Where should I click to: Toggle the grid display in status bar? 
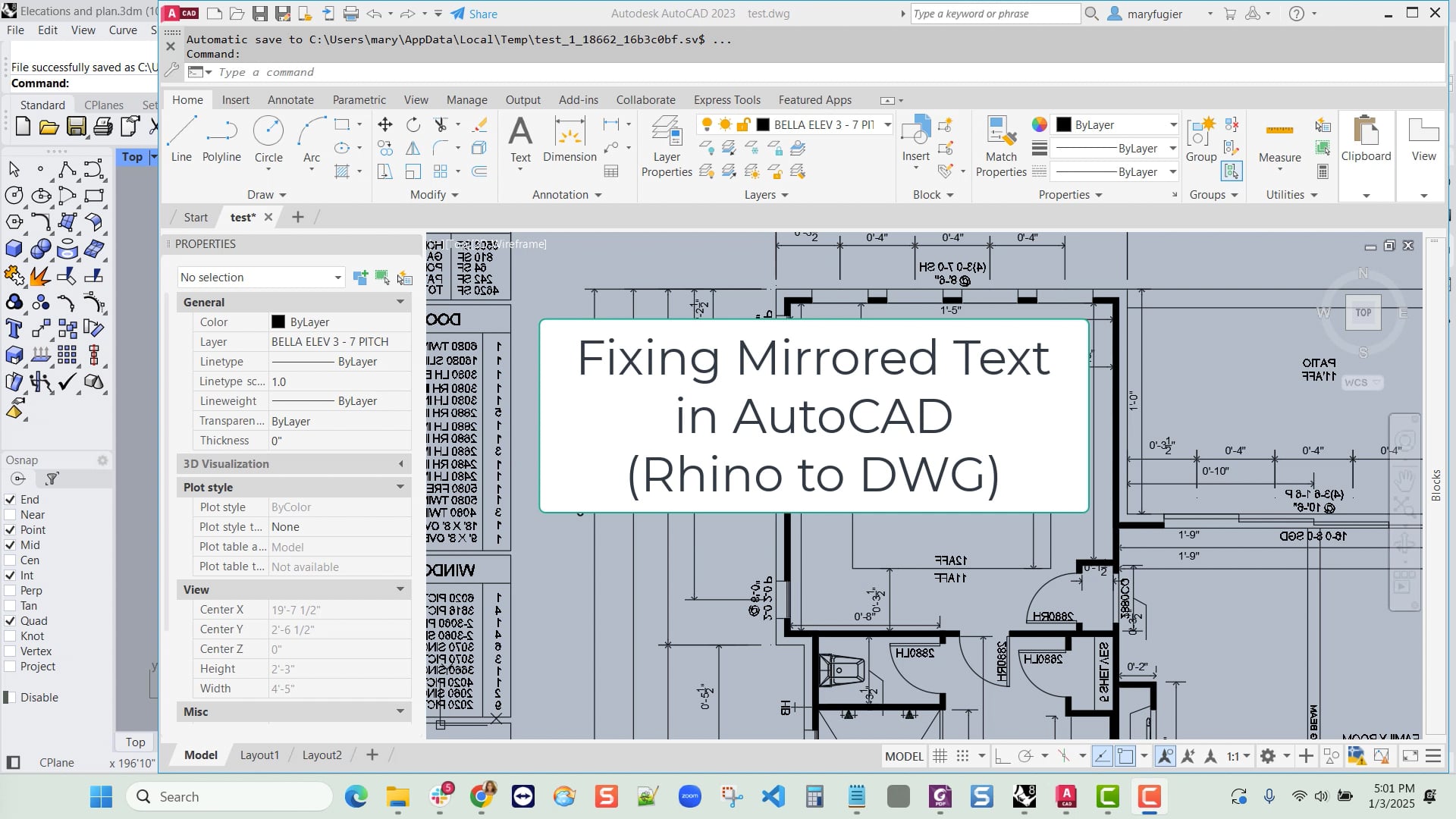tap(940, 756)
